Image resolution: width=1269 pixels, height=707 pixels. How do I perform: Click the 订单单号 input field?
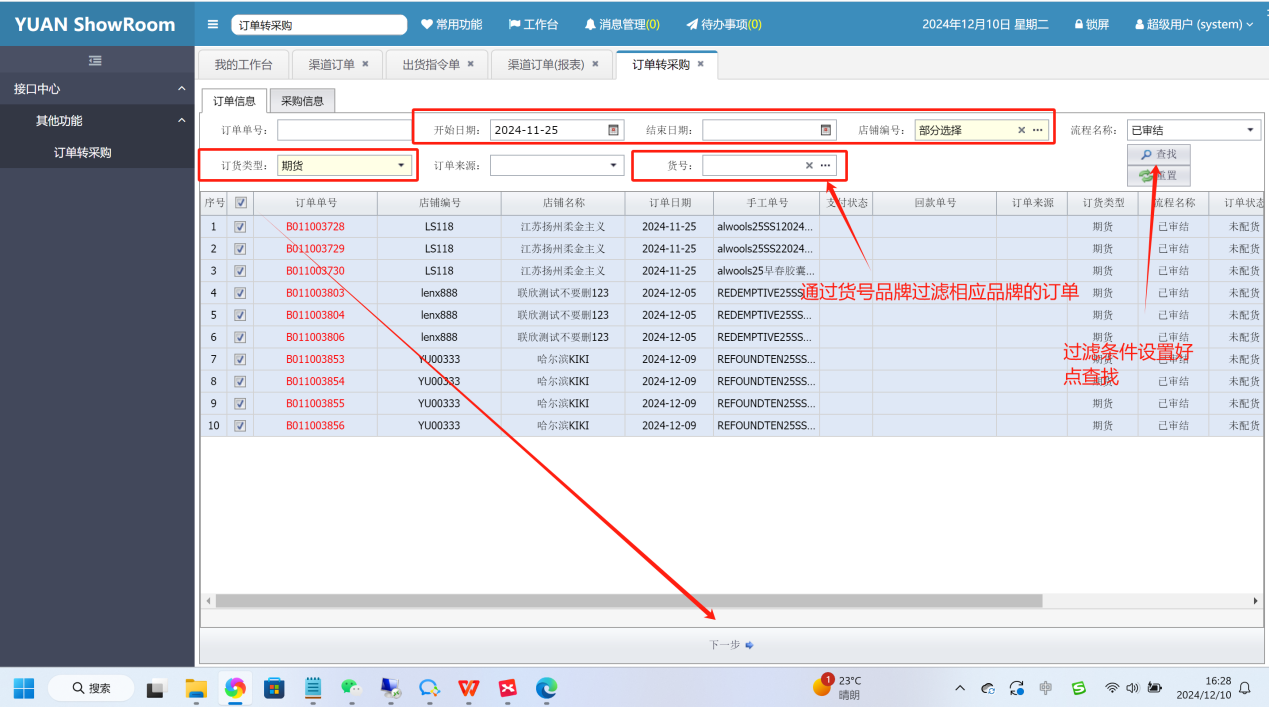pos(344,130)
